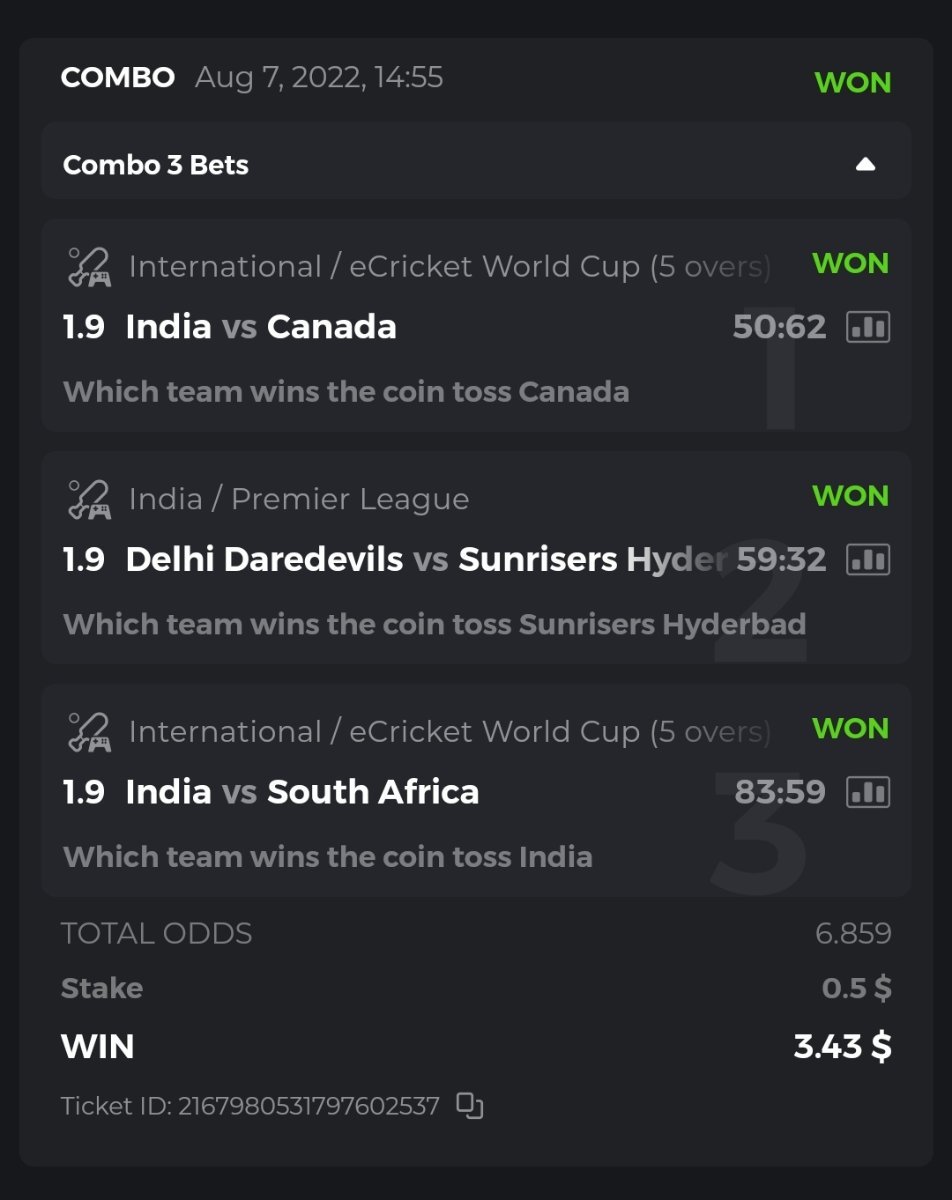Collapse the Combo 3 Bets arrow

865,164
